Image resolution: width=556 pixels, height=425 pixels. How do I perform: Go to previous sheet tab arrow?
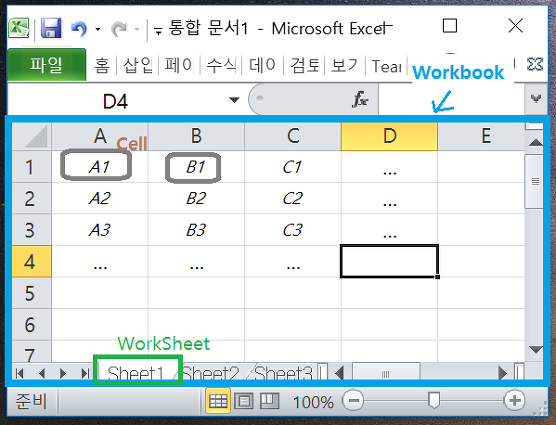click(x=41, y=373)
